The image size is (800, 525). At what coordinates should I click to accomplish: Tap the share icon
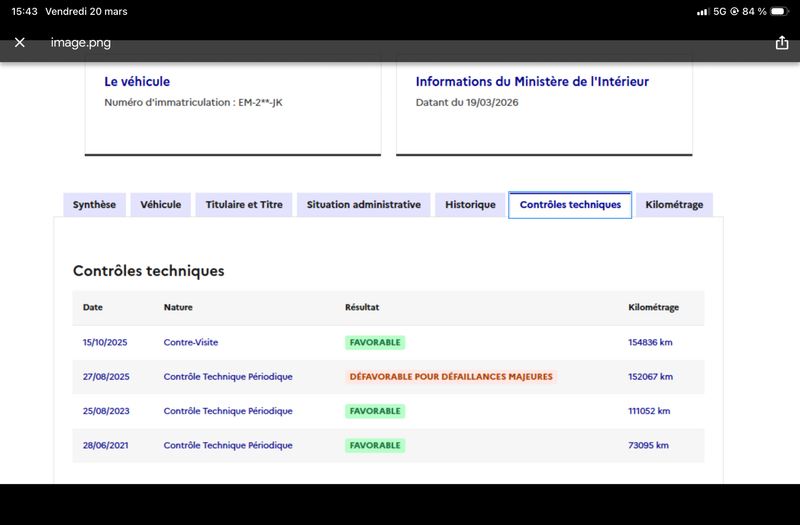click(x=782, y=42)
